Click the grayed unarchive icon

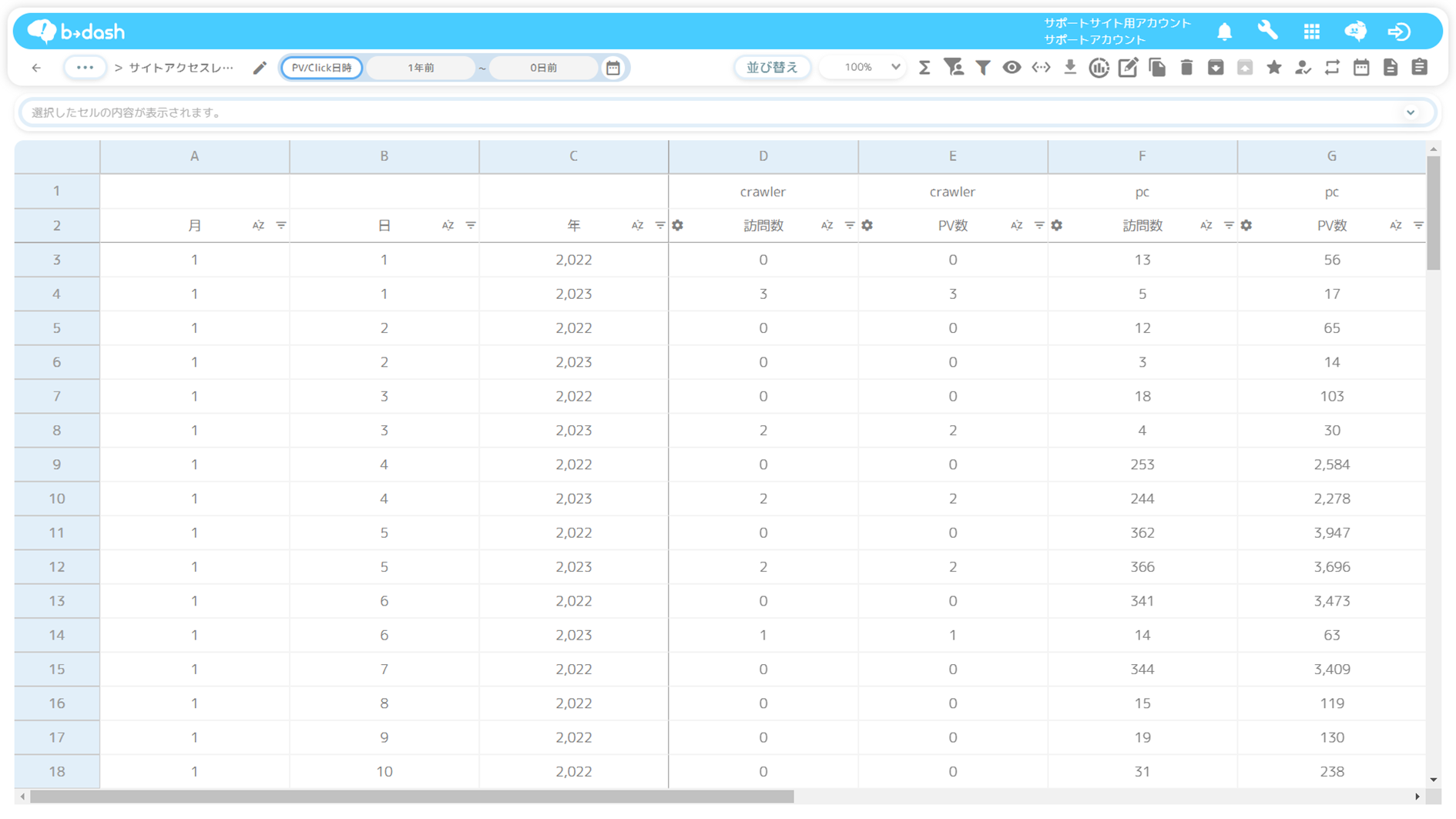[1245, 68]
